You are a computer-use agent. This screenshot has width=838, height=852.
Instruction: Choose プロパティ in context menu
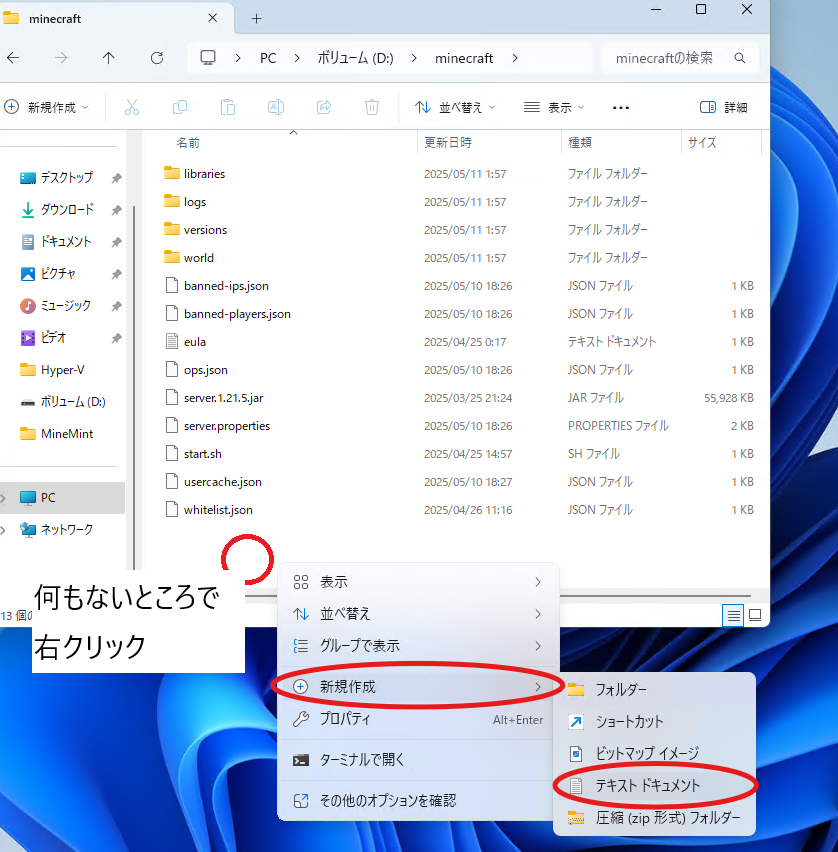pos(418,719)
